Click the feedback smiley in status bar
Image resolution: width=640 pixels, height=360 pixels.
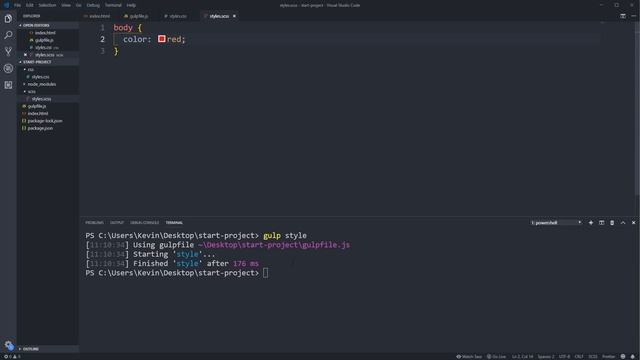pyautogui.click(x=623, y=357)
